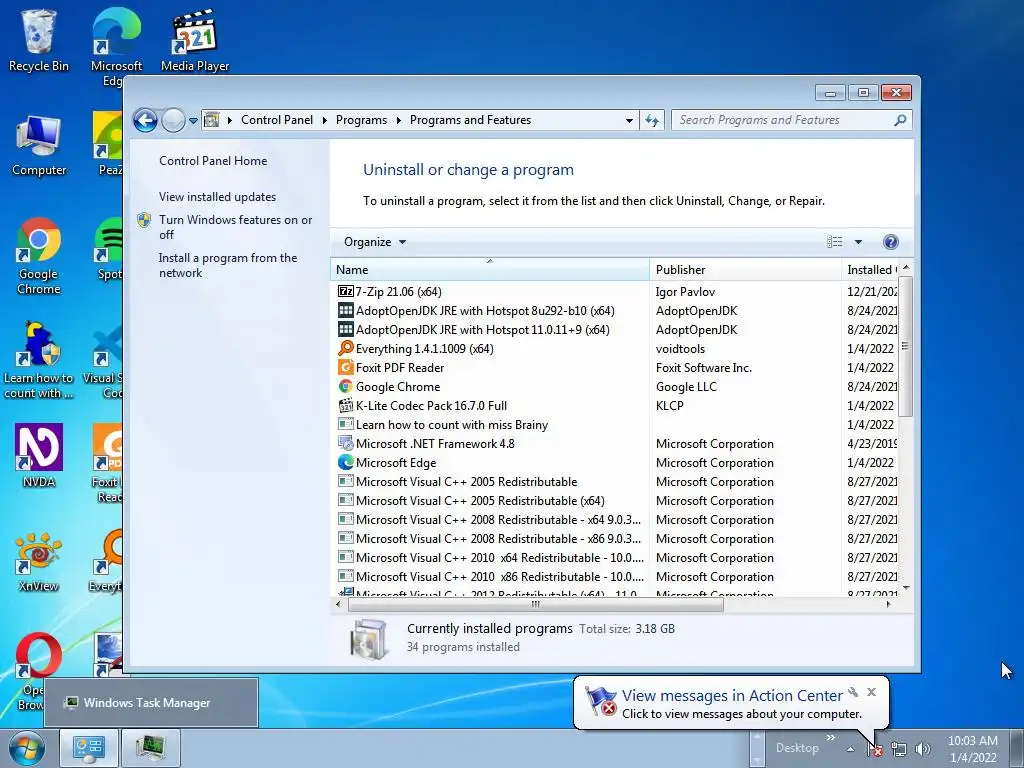Image resolution: width=1024 pixels, height=768 pixels.
Task: Open the help question mark icon
Action: 890,242
